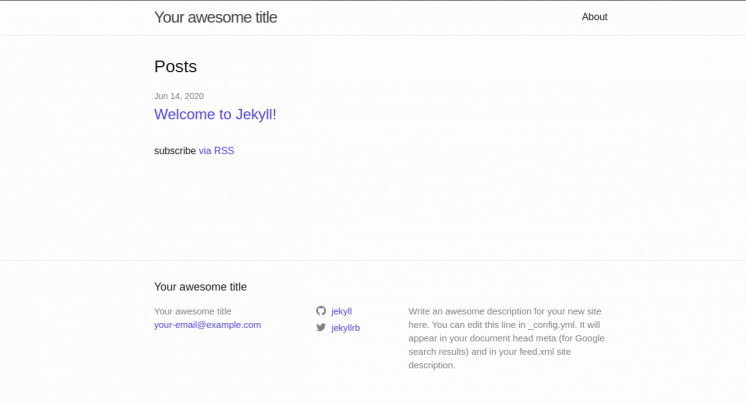Click the GitHub octocat icon in footer
Viewport: 746px width, 404px height.
(x=321, y=311)
